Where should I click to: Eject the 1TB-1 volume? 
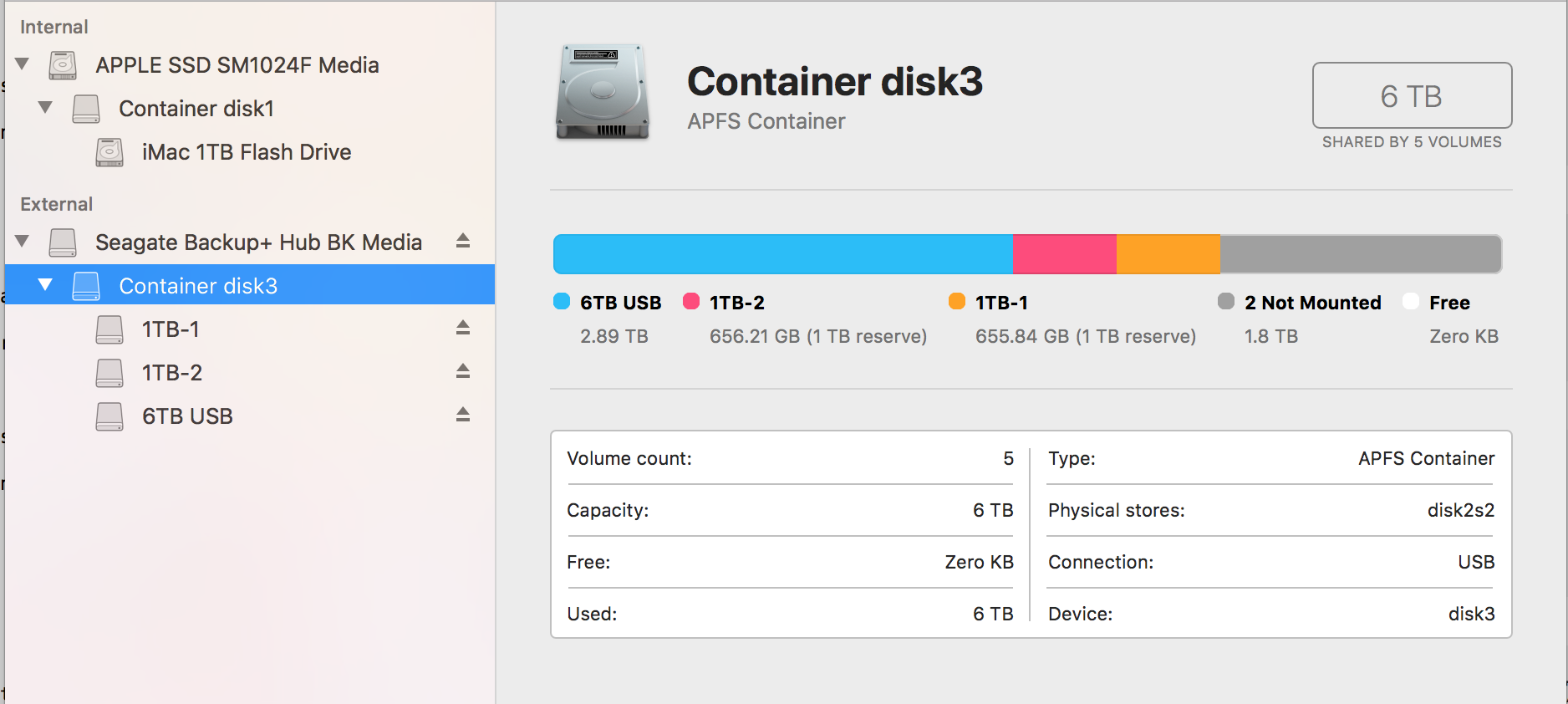click(x=463, y=328)
